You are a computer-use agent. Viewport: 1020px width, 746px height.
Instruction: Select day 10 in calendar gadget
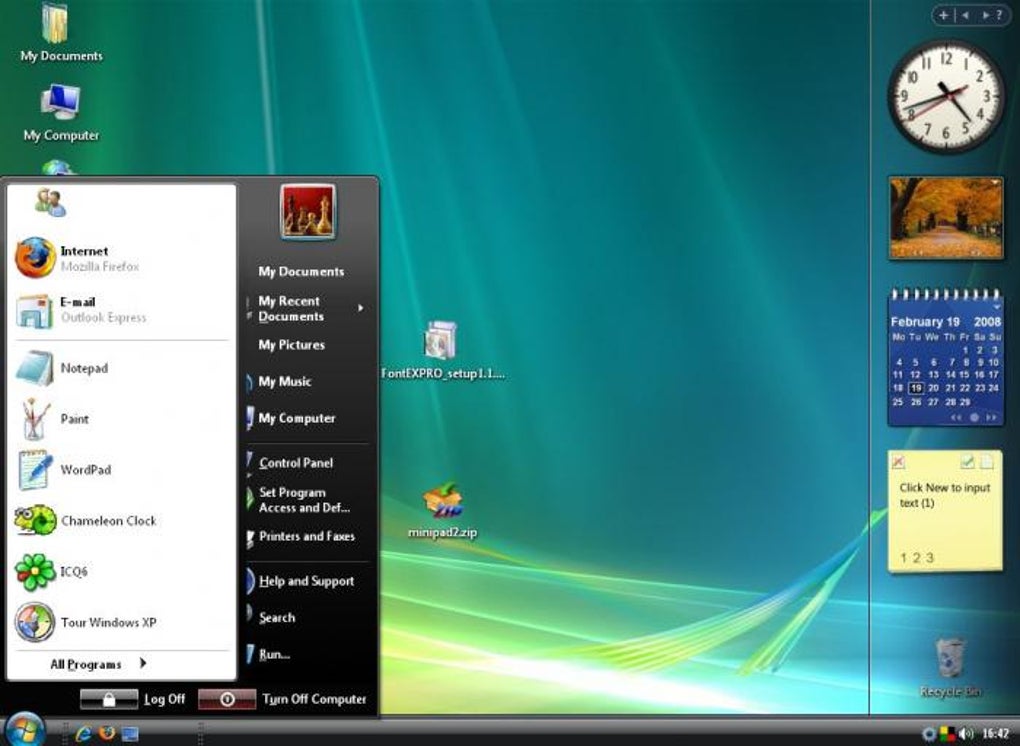[993, 362]
